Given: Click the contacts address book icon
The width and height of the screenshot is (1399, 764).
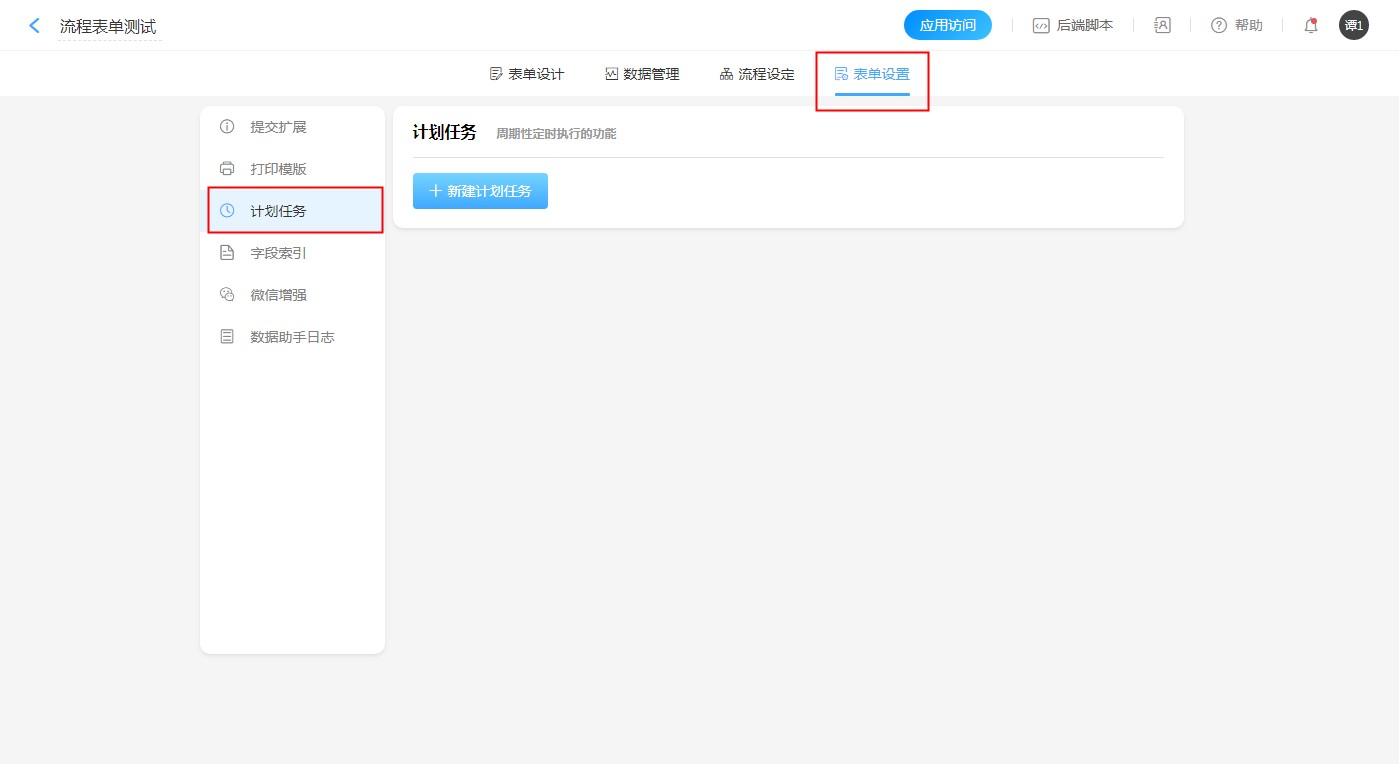Looking at the screenshot, I should tap(1162, 26).
